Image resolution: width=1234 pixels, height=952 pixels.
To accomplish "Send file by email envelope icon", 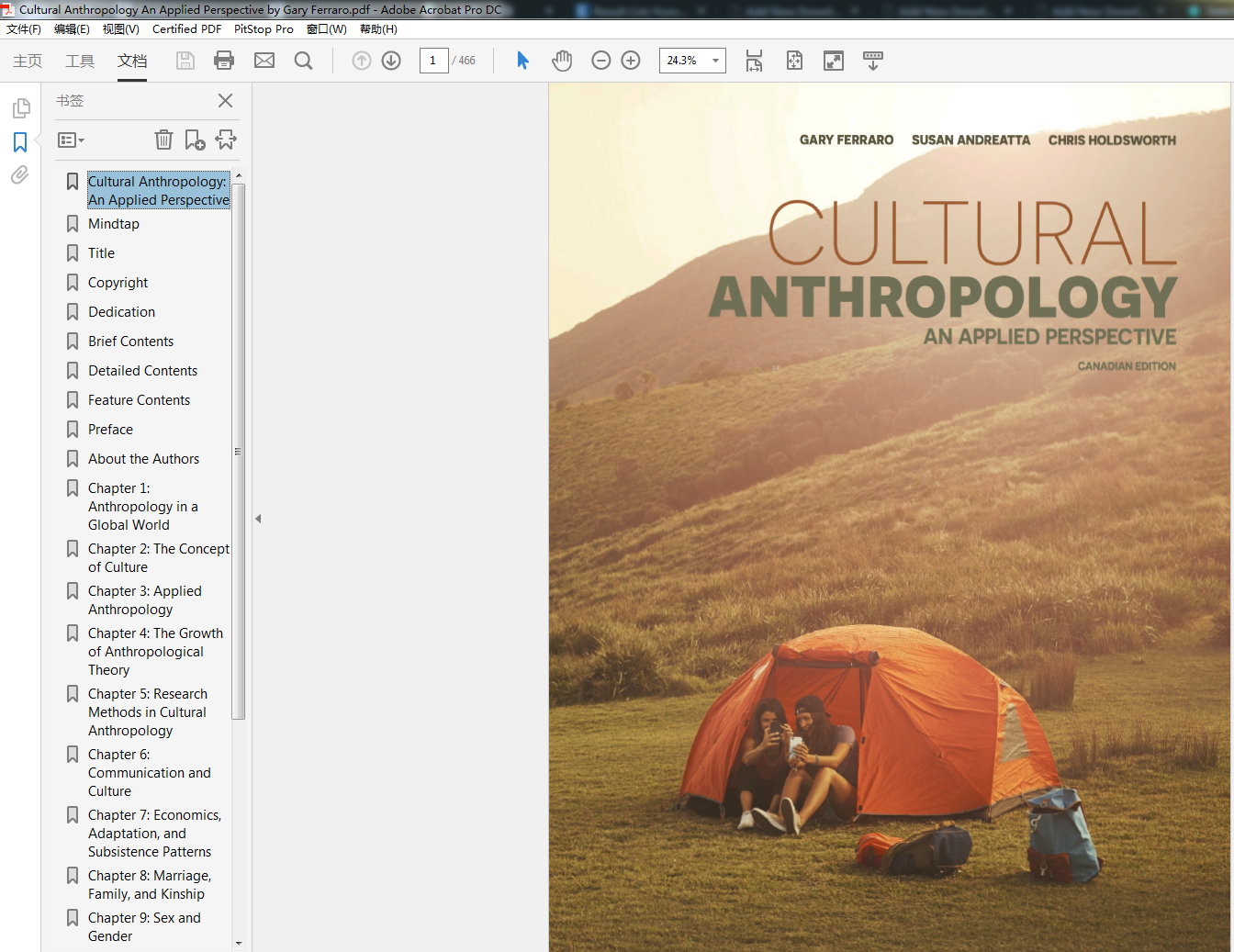I will (x=264, y=61).
